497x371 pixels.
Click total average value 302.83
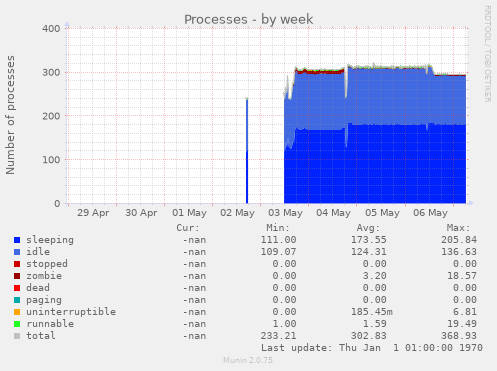click(369, 336)
